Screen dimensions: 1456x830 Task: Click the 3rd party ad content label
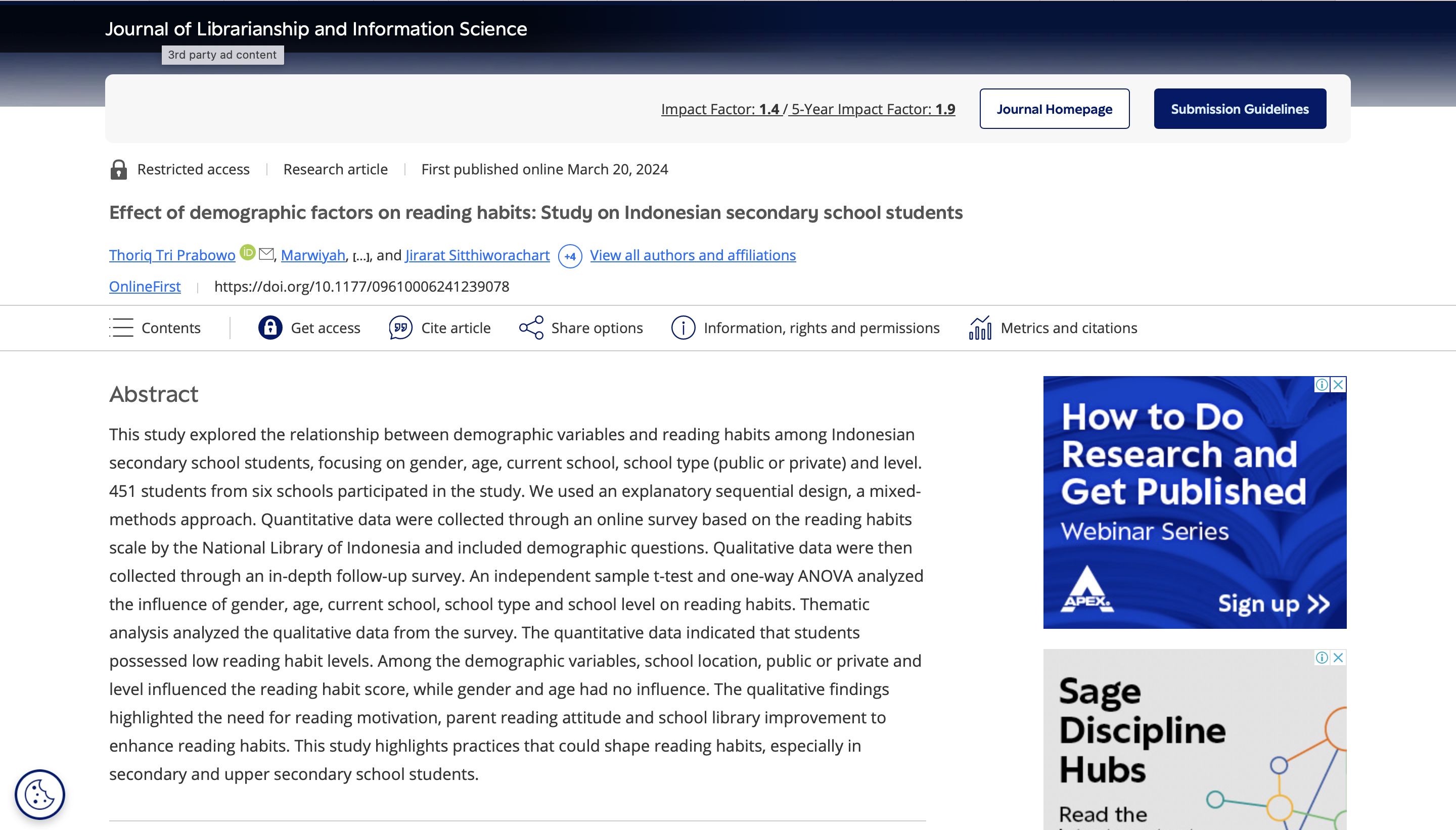(222, 55)
